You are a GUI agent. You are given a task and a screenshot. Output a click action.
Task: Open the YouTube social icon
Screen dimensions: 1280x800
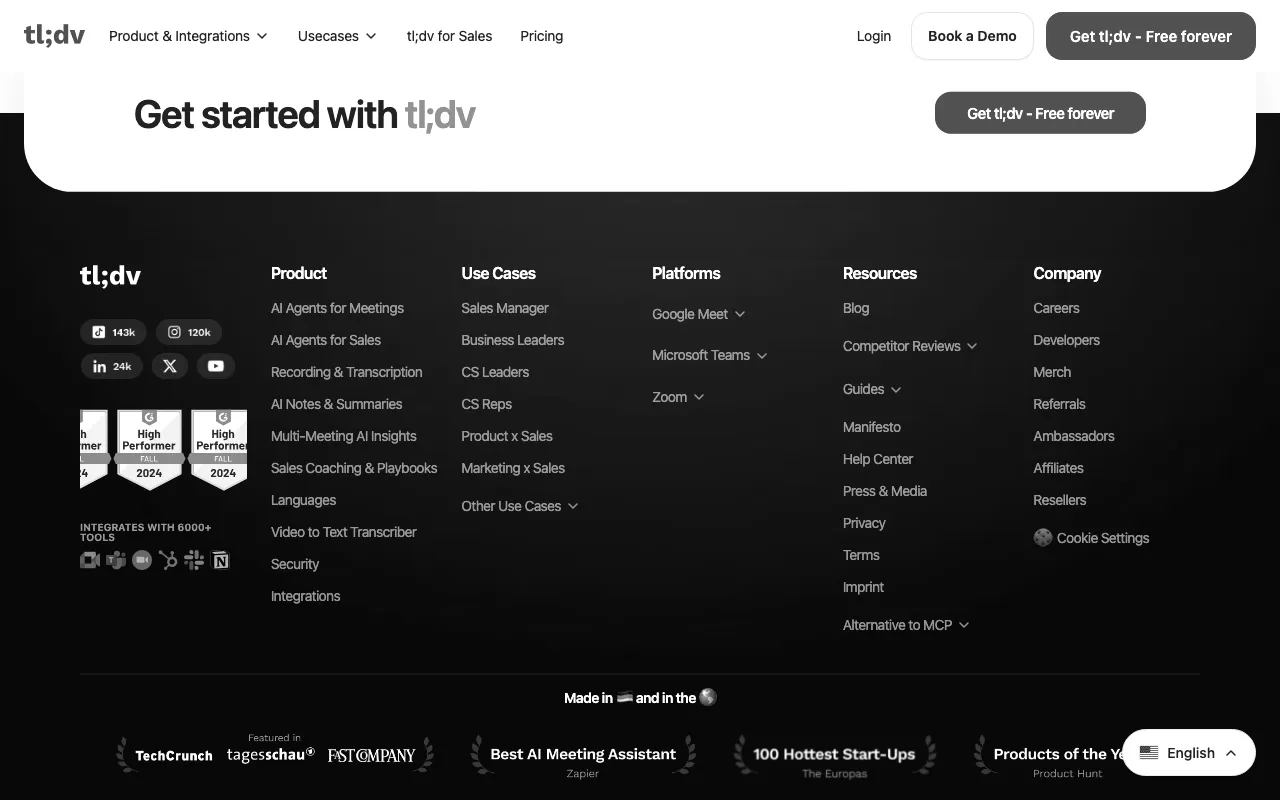point(216,366)
